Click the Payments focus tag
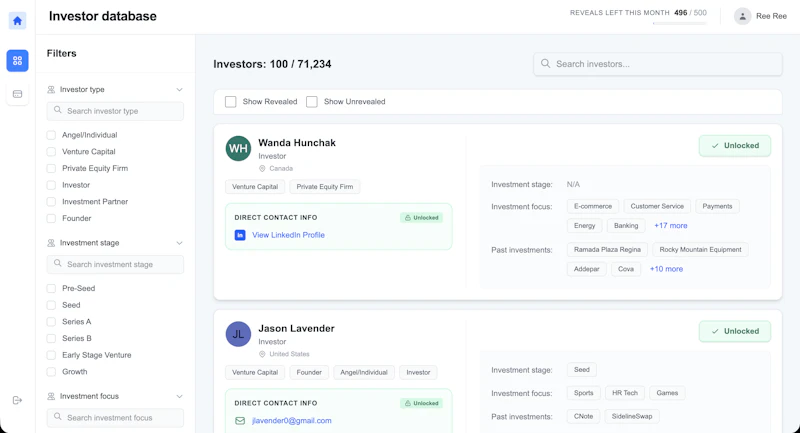Screen dimensions: 800x433 coord(717,206)
